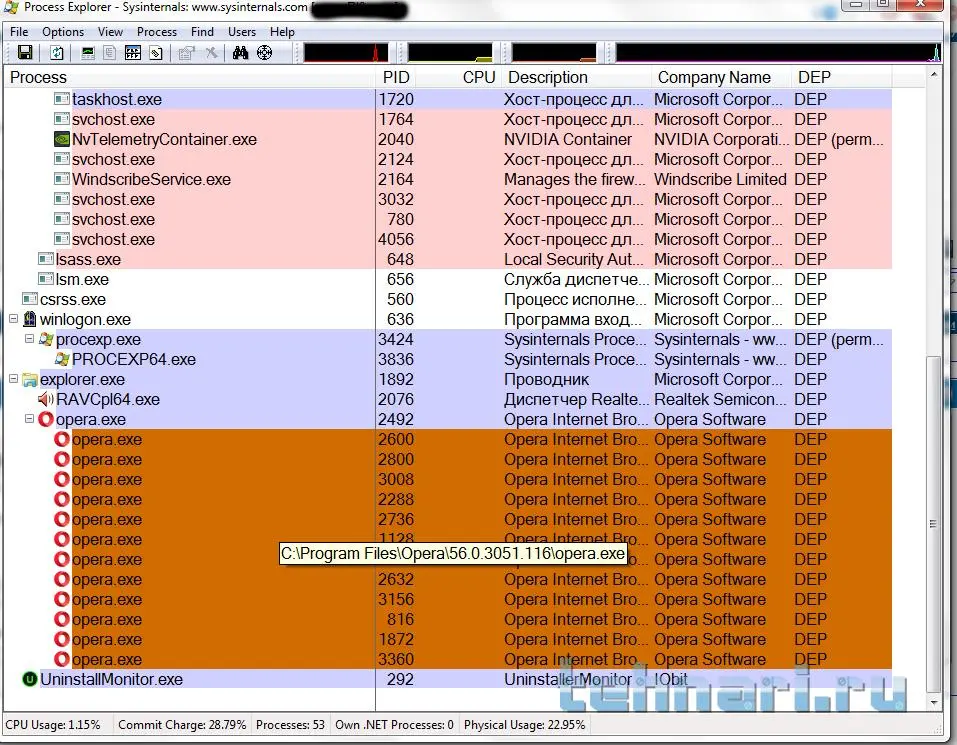Click the Save toolbar icon
Viewport: 957px width, 745px height.
25,53
